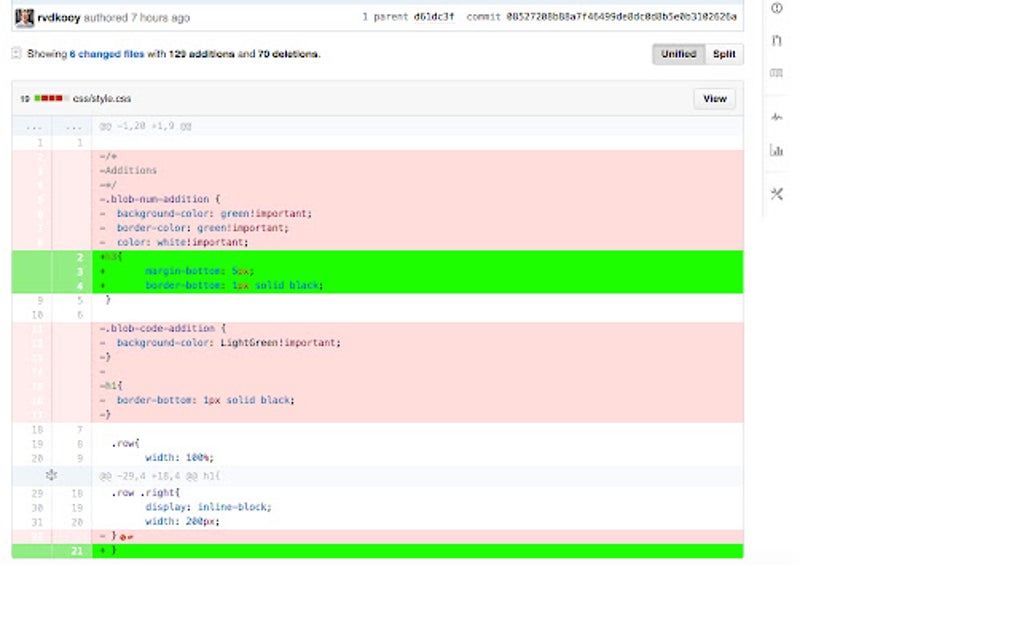
Task: Click the '79 deletions' count text
Action: [x=288, y=54]
